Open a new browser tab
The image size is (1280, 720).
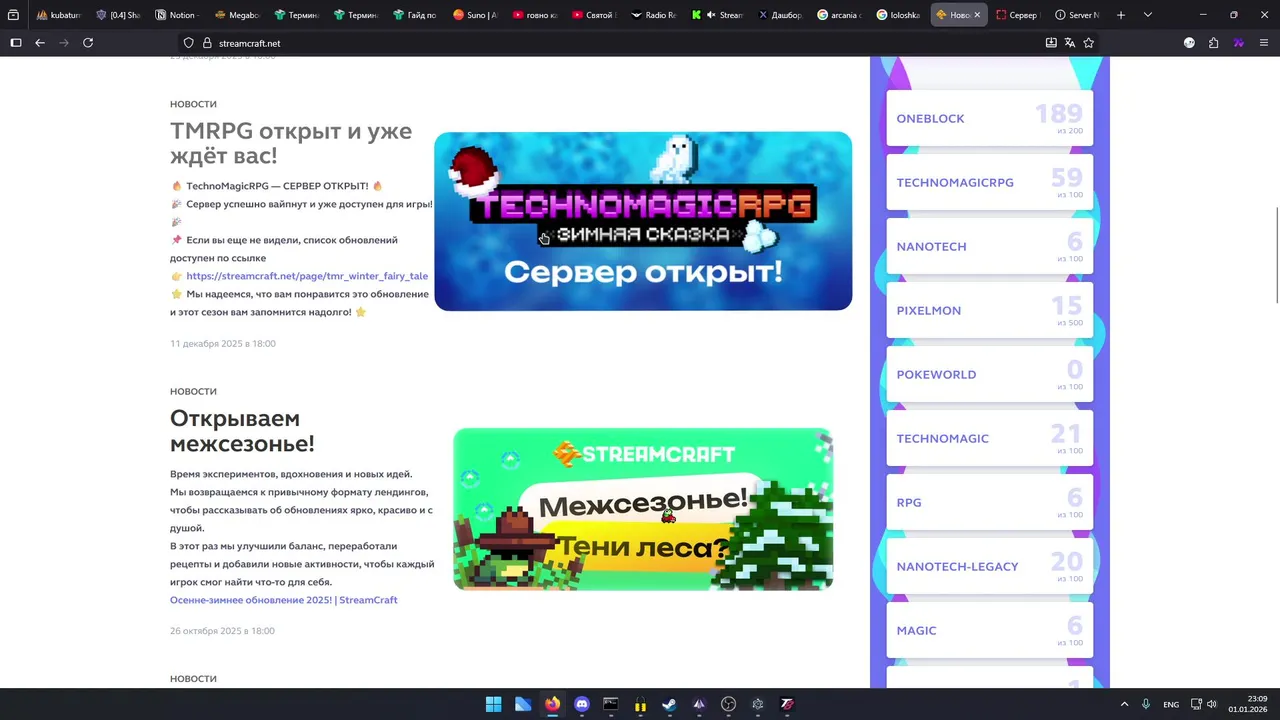coord(1121,15)
